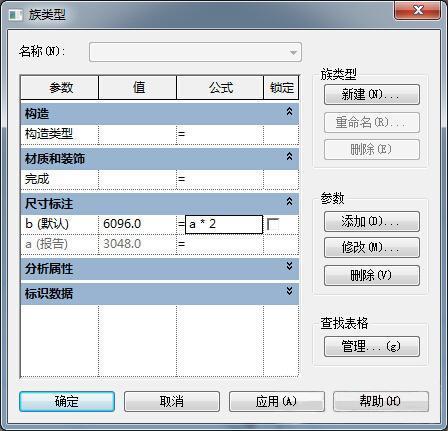The height and width of the screenshot is (431, 448).
Task: Expand the 标识数据 group
Action: [x=289, y=291]
